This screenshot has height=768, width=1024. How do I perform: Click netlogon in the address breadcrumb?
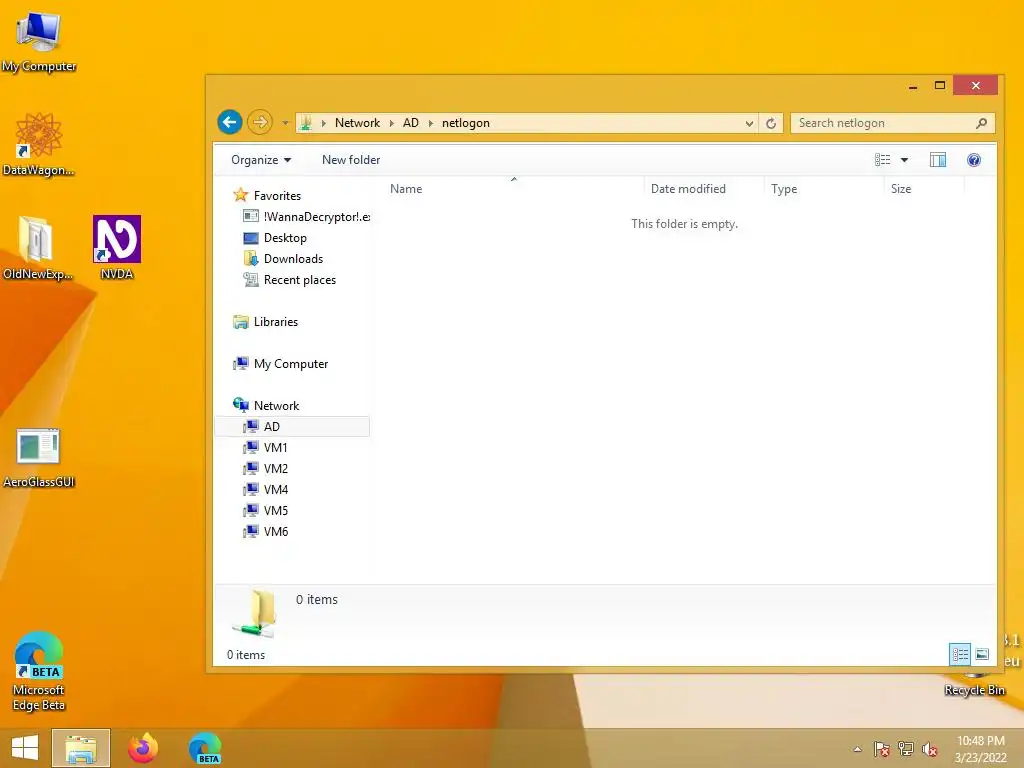[x=466, y=123]
